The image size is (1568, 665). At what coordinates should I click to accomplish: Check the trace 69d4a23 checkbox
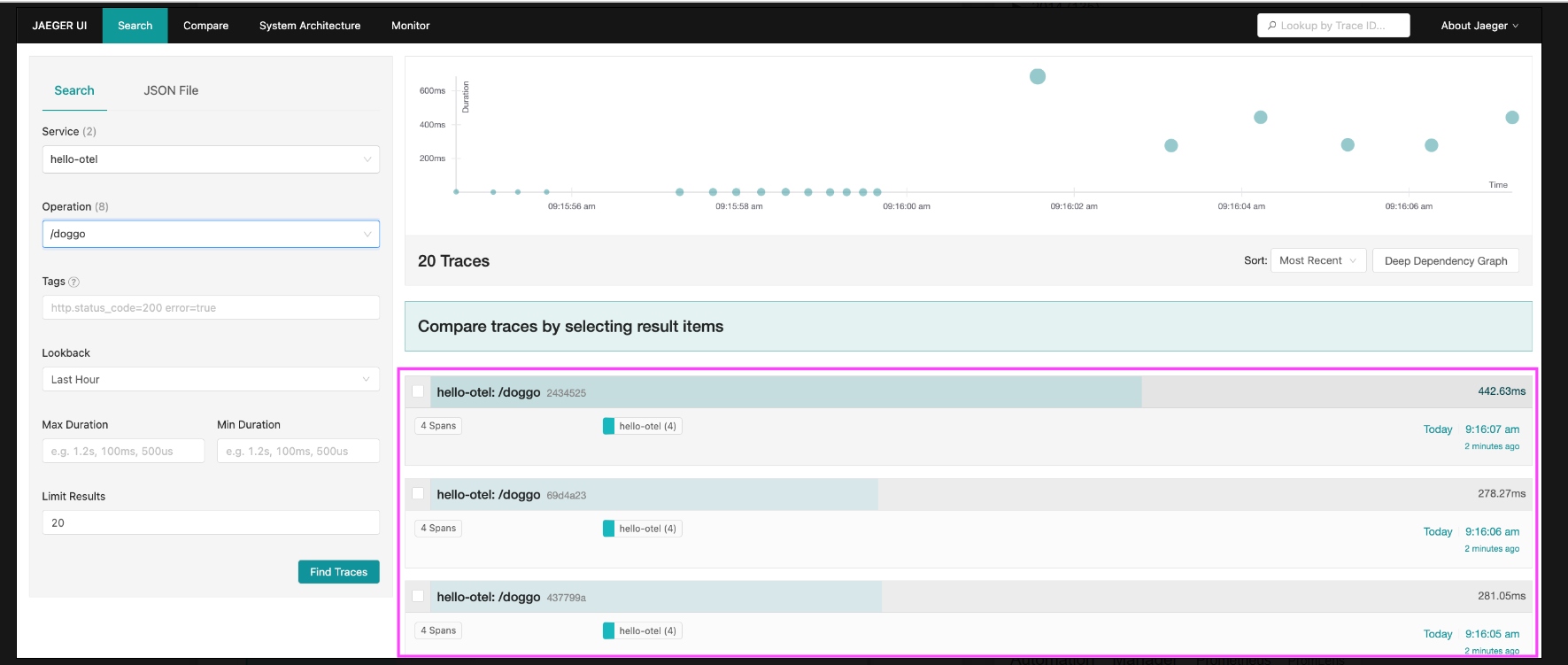coord(418,494)
